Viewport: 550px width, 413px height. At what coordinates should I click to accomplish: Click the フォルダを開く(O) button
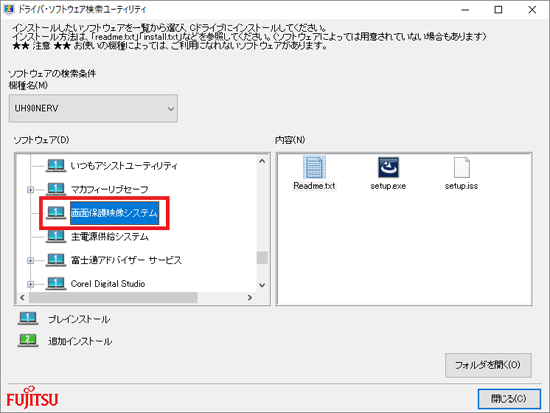[488, 365]
